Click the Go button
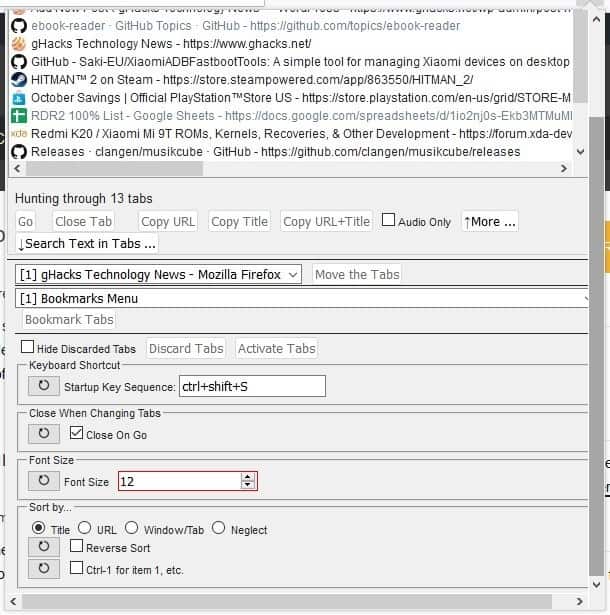Screen dimensions: 610x615 pos(25,222)
